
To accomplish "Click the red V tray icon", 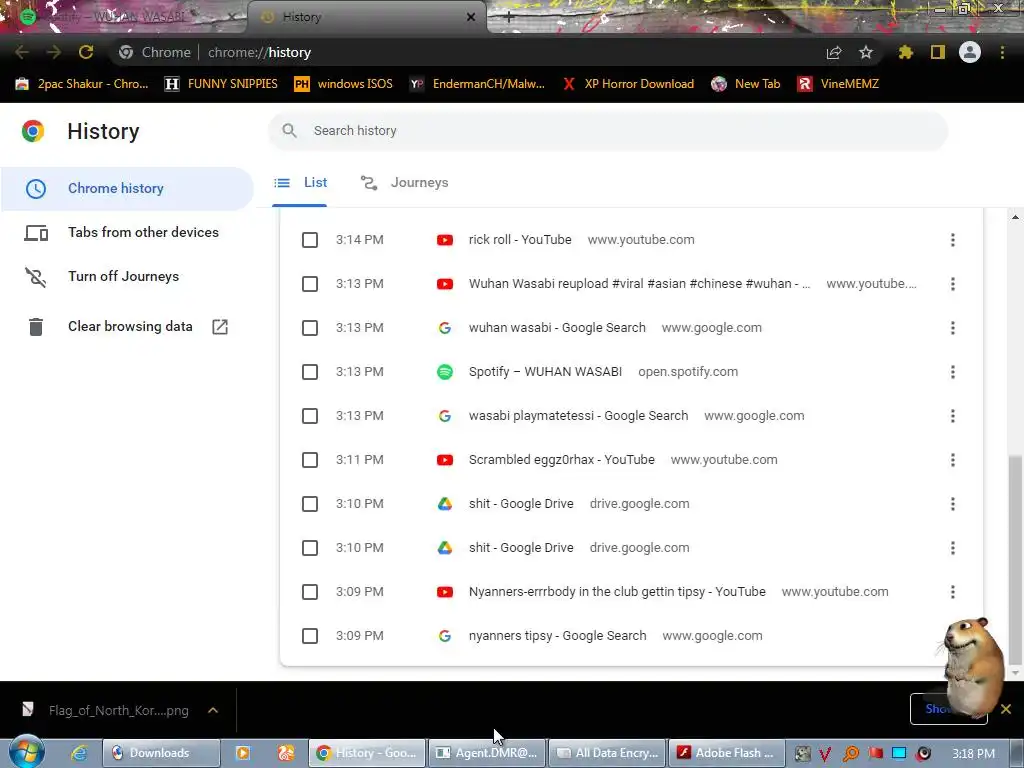I will [825, 754].
